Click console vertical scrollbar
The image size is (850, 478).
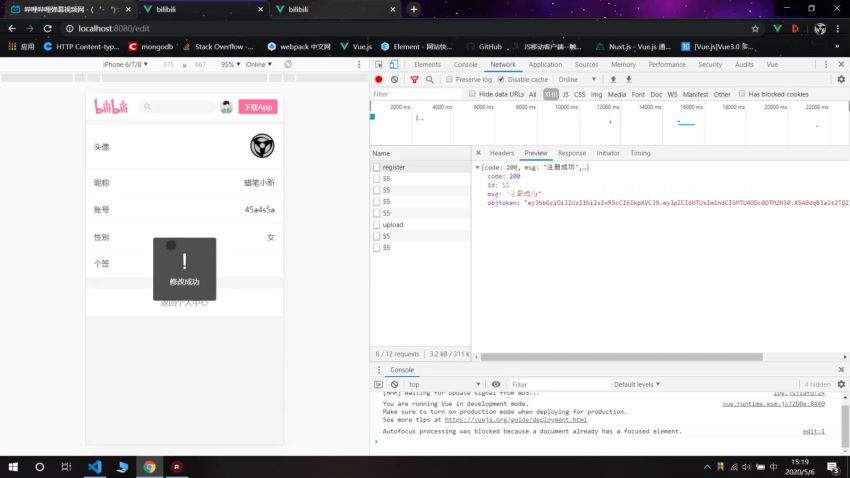pos(845,425)
